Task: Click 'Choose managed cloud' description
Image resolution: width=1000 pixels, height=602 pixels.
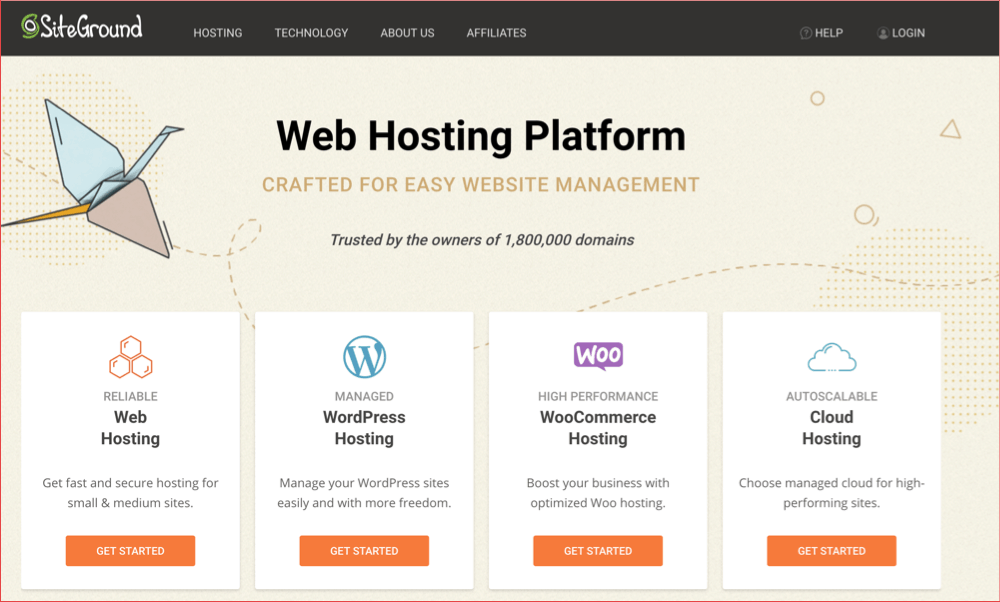Action: pyautogui.click(x=832, y=493)
